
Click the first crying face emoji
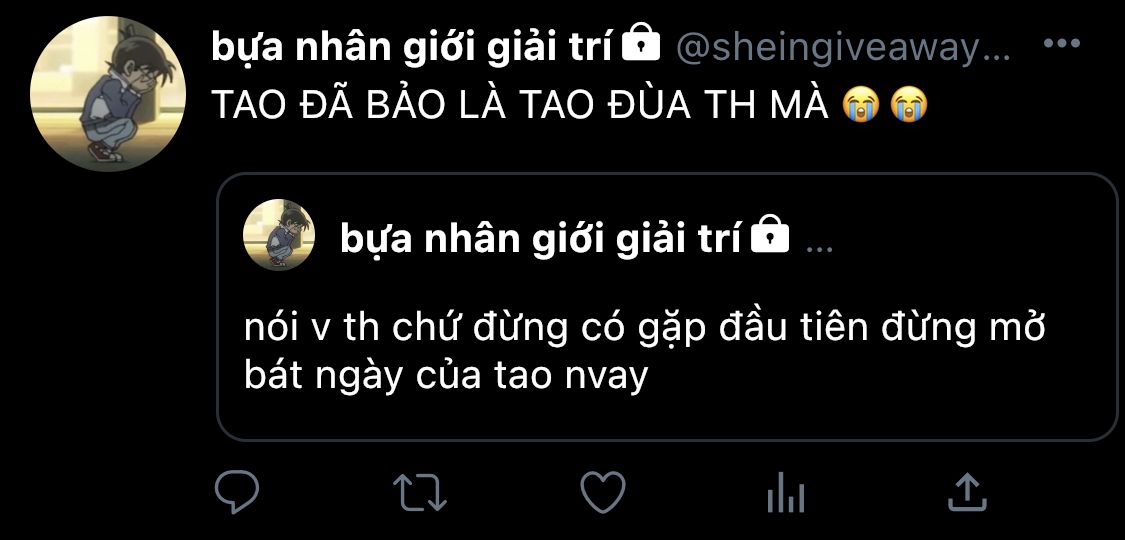[x=861, y=105]
